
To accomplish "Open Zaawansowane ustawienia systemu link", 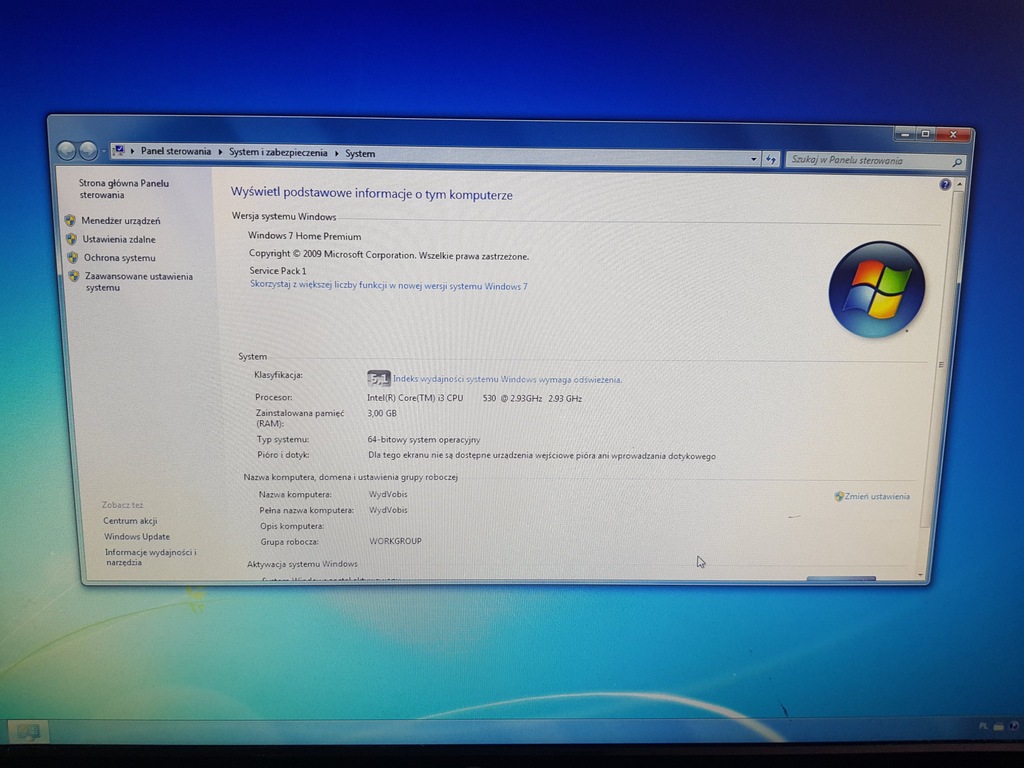I will click(x=138, y=281).
